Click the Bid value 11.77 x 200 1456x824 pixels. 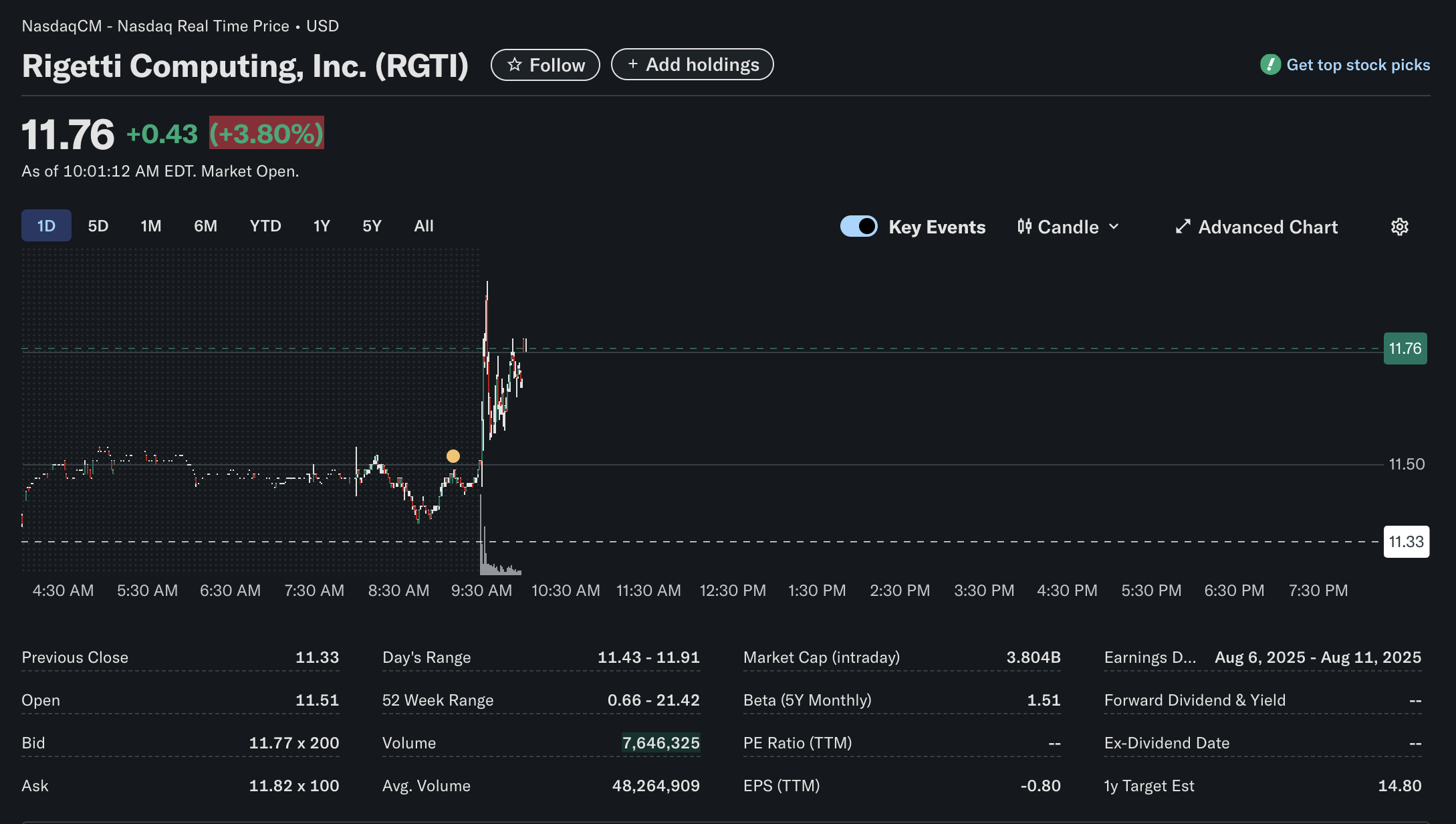(x=294, y=743)
